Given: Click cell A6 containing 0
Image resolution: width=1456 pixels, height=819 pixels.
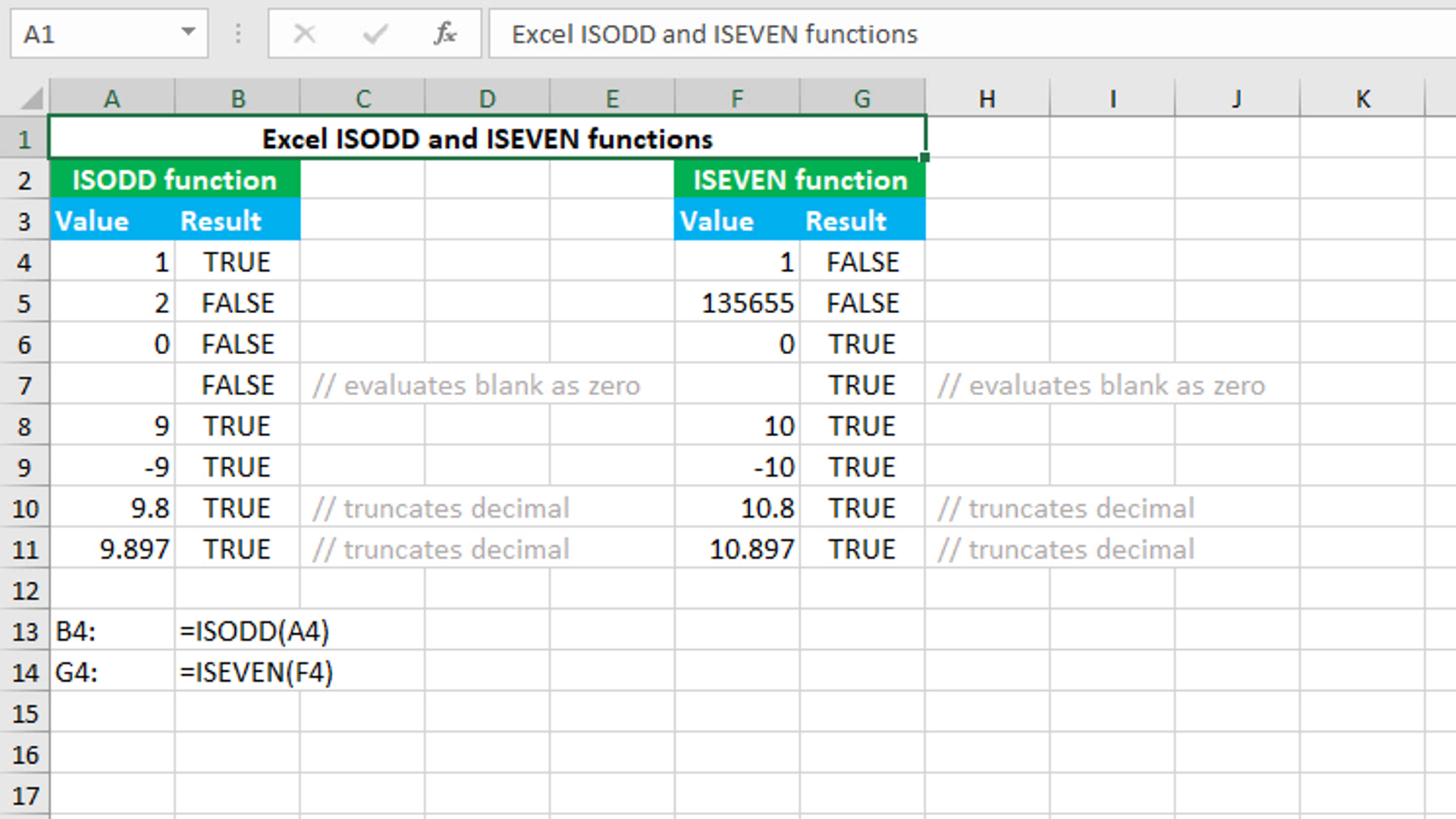Looking at the screenshot, I should (x=112, y=344).
